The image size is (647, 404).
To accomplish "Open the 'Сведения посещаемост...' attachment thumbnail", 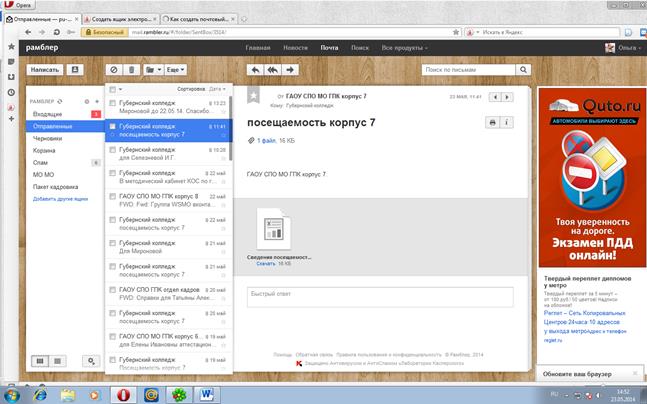I will point(273,229).
